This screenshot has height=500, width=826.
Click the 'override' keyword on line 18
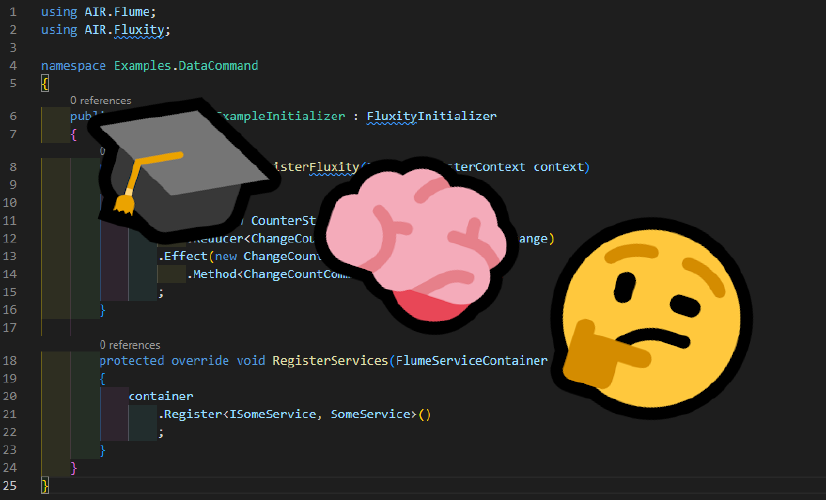201,360
